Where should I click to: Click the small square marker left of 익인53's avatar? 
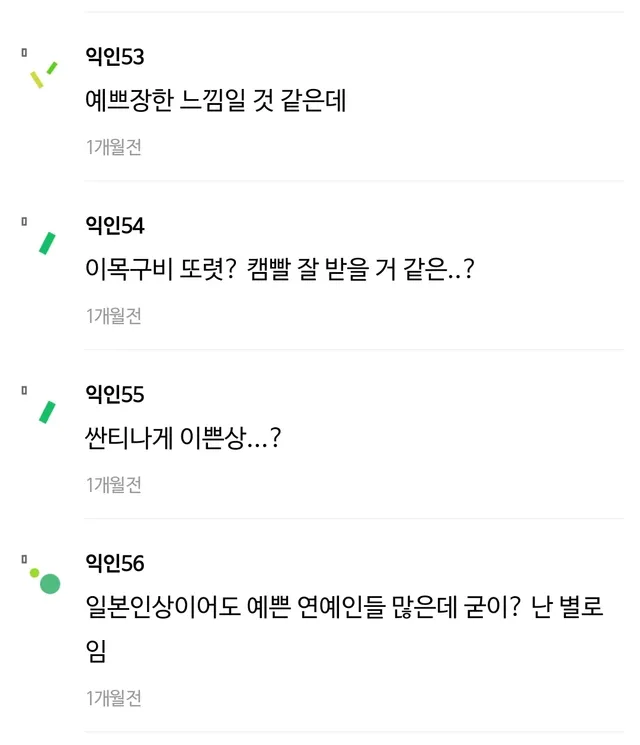[x=24, y=53]
